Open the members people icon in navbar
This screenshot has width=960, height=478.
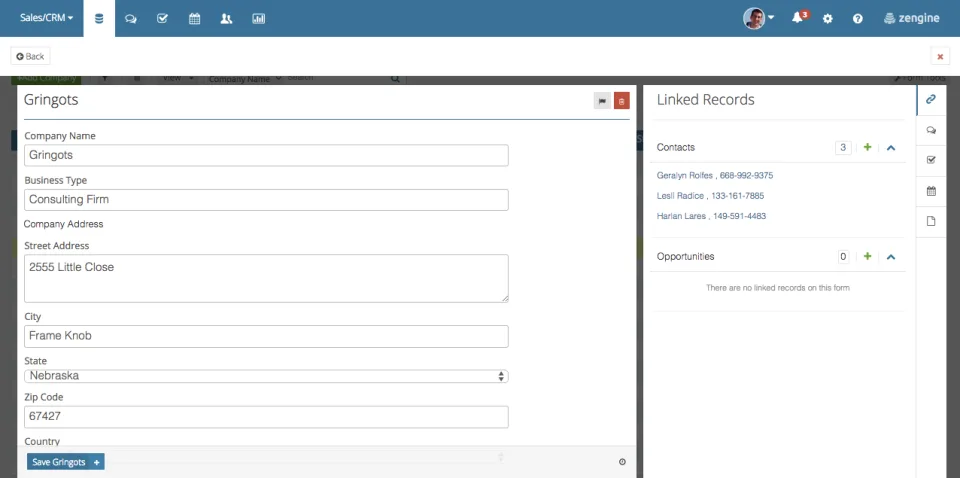(x=226, y=18)
